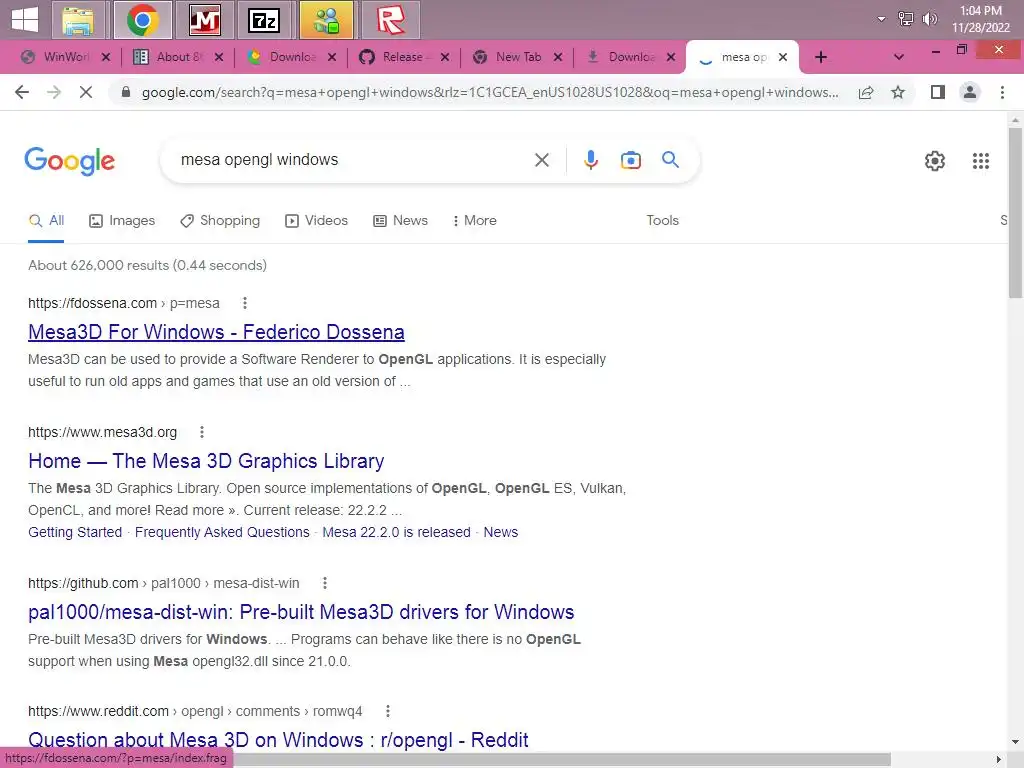Click the network tray icon
This screenshot has height=768, width=1024.
coord(905,19)
